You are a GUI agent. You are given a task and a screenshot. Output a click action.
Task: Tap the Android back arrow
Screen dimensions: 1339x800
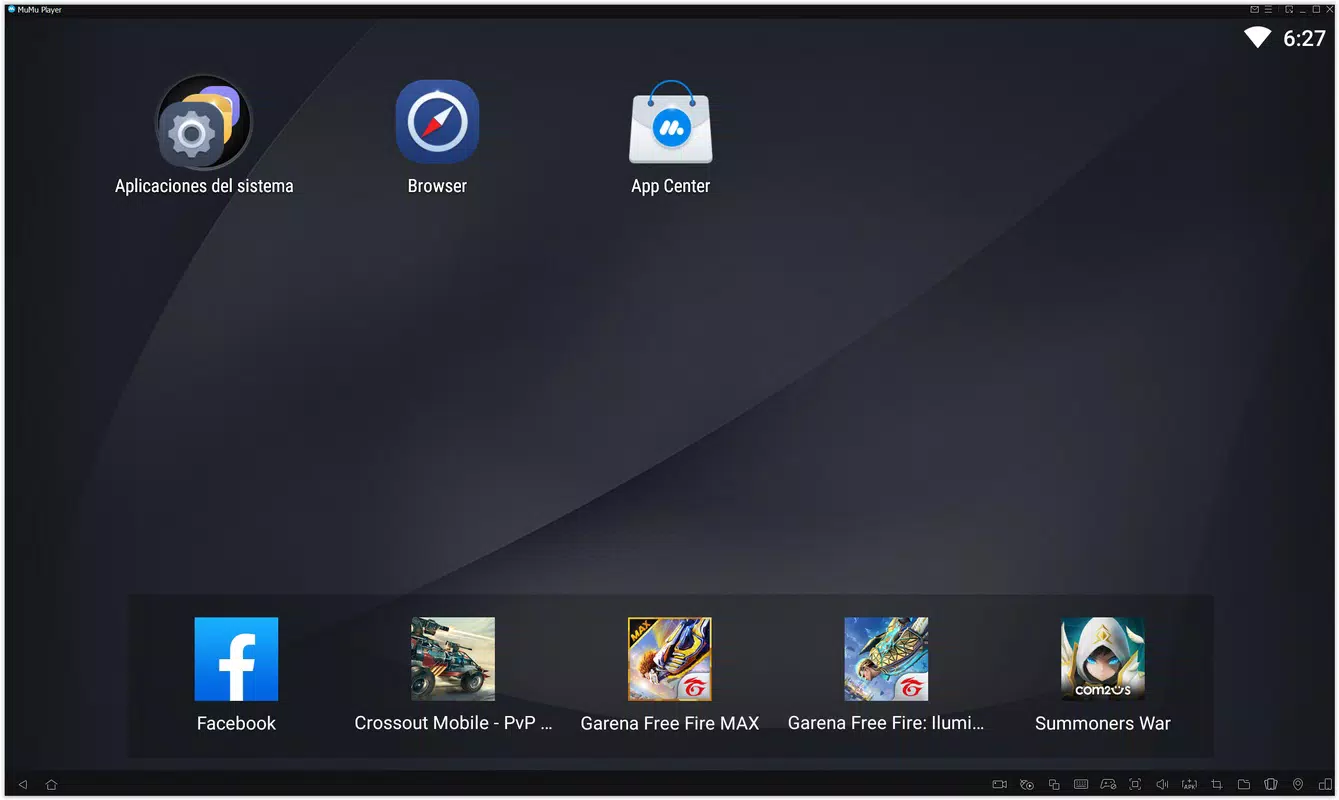coord(23,785)
